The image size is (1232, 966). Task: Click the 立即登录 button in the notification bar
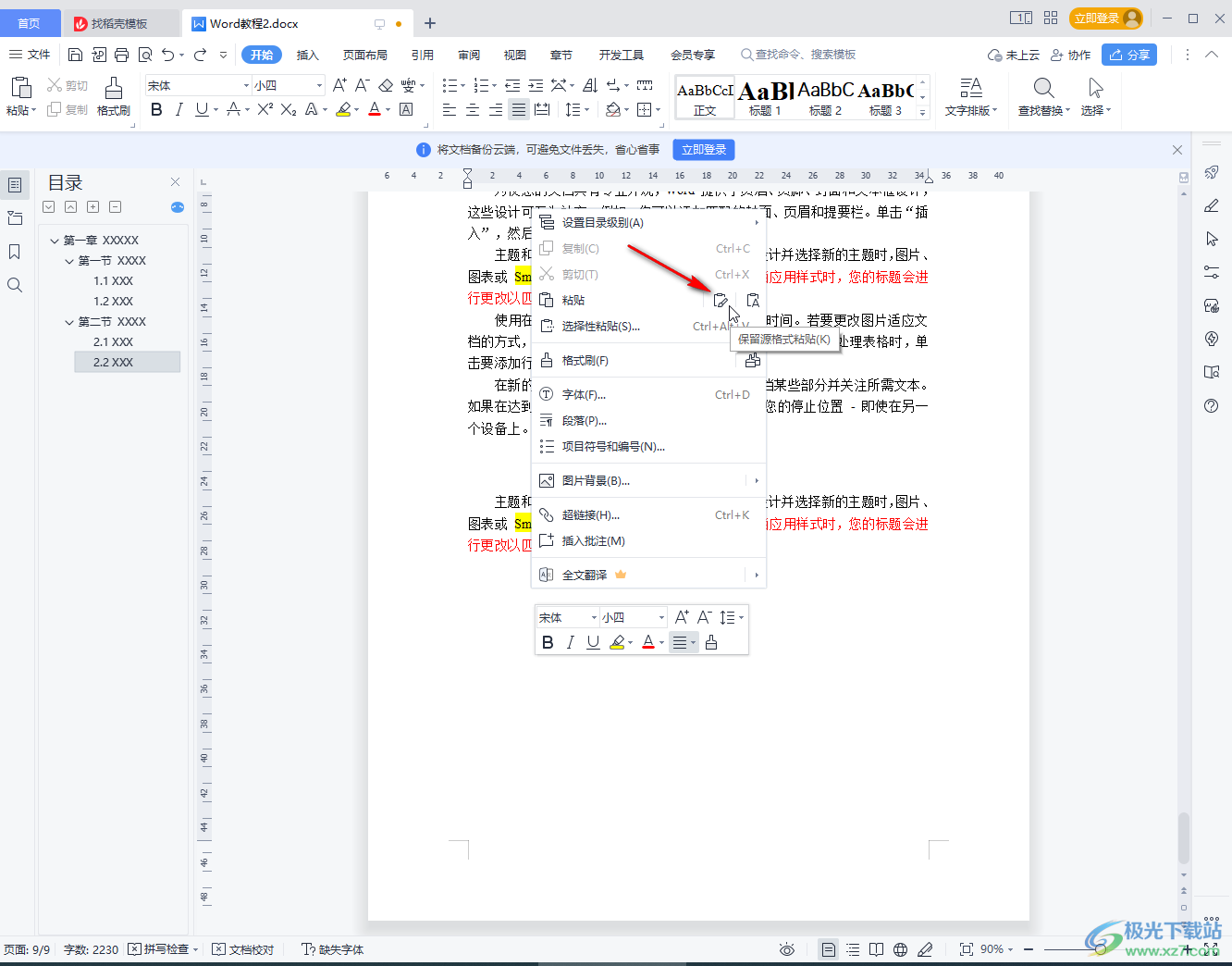pyautogui.click(x=704, y=149)
